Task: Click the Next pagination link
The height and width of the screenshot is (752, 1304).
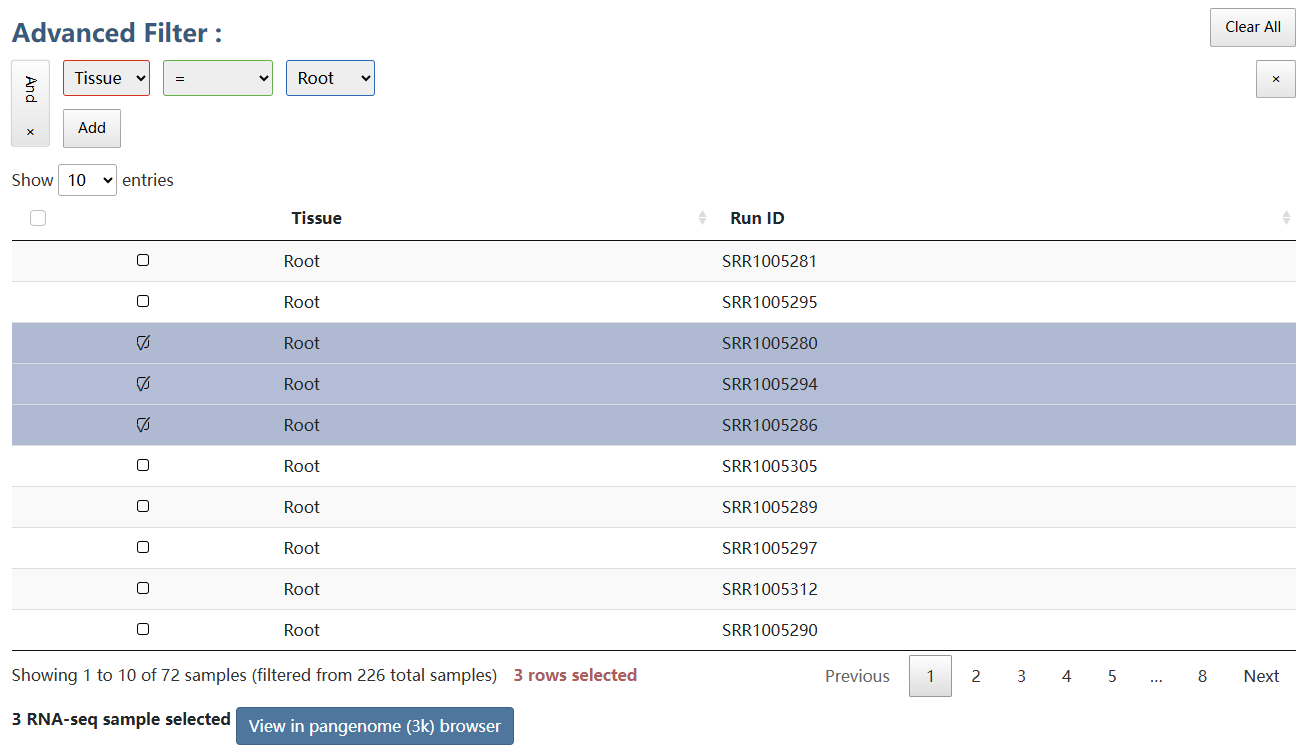Action: pyautogui.click(x=1261, y=676)
